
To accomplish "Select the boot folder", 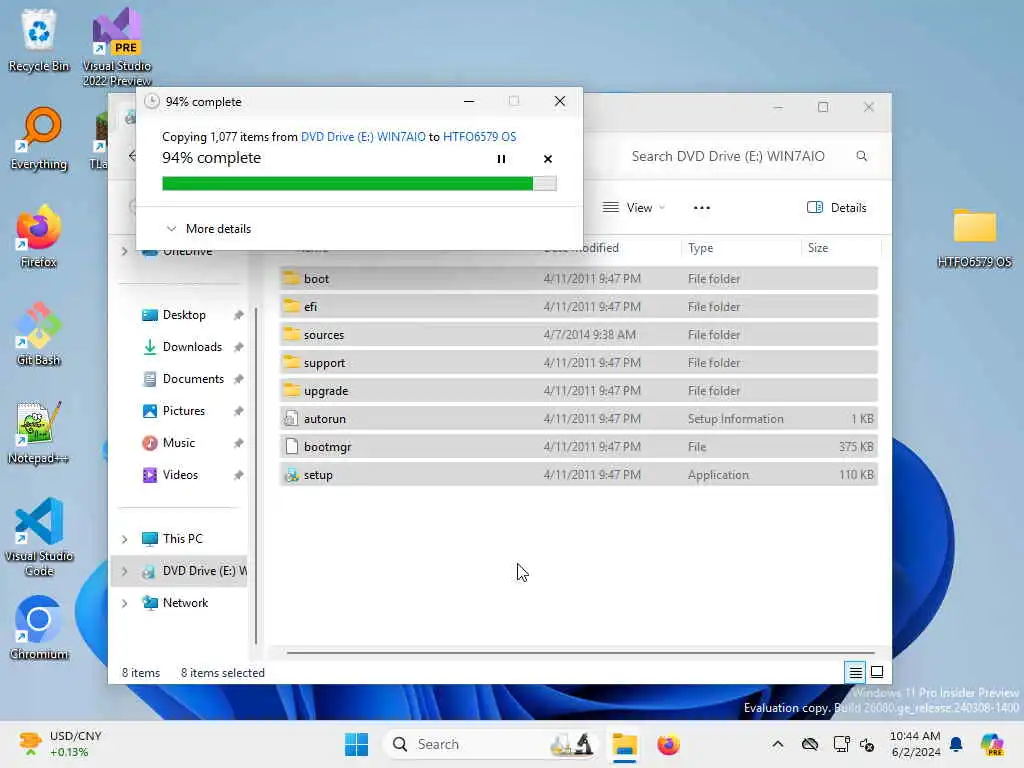I will 579,279.
